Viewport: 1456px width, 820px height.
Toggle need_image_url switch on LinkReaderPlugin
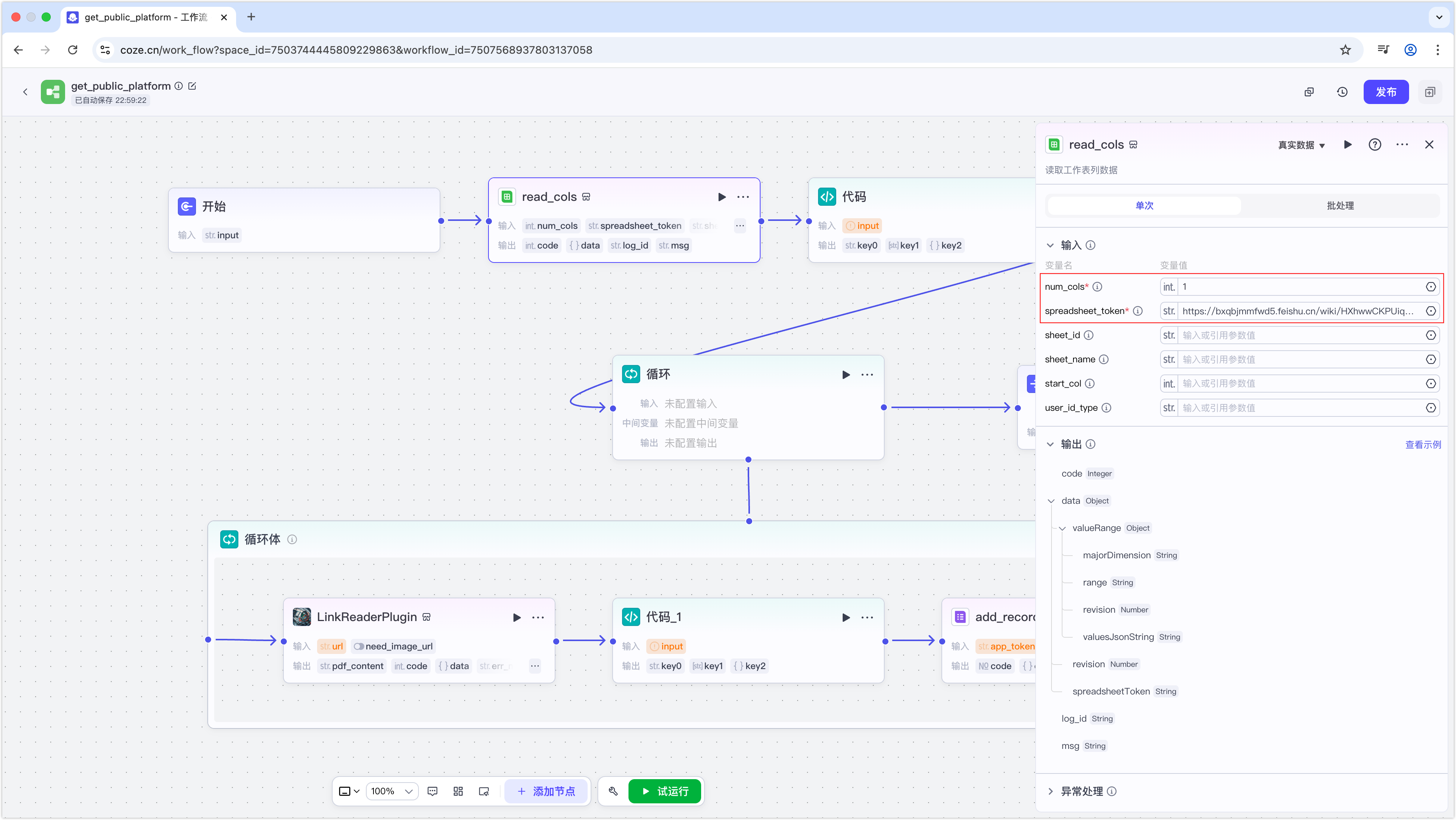point(358,646)
